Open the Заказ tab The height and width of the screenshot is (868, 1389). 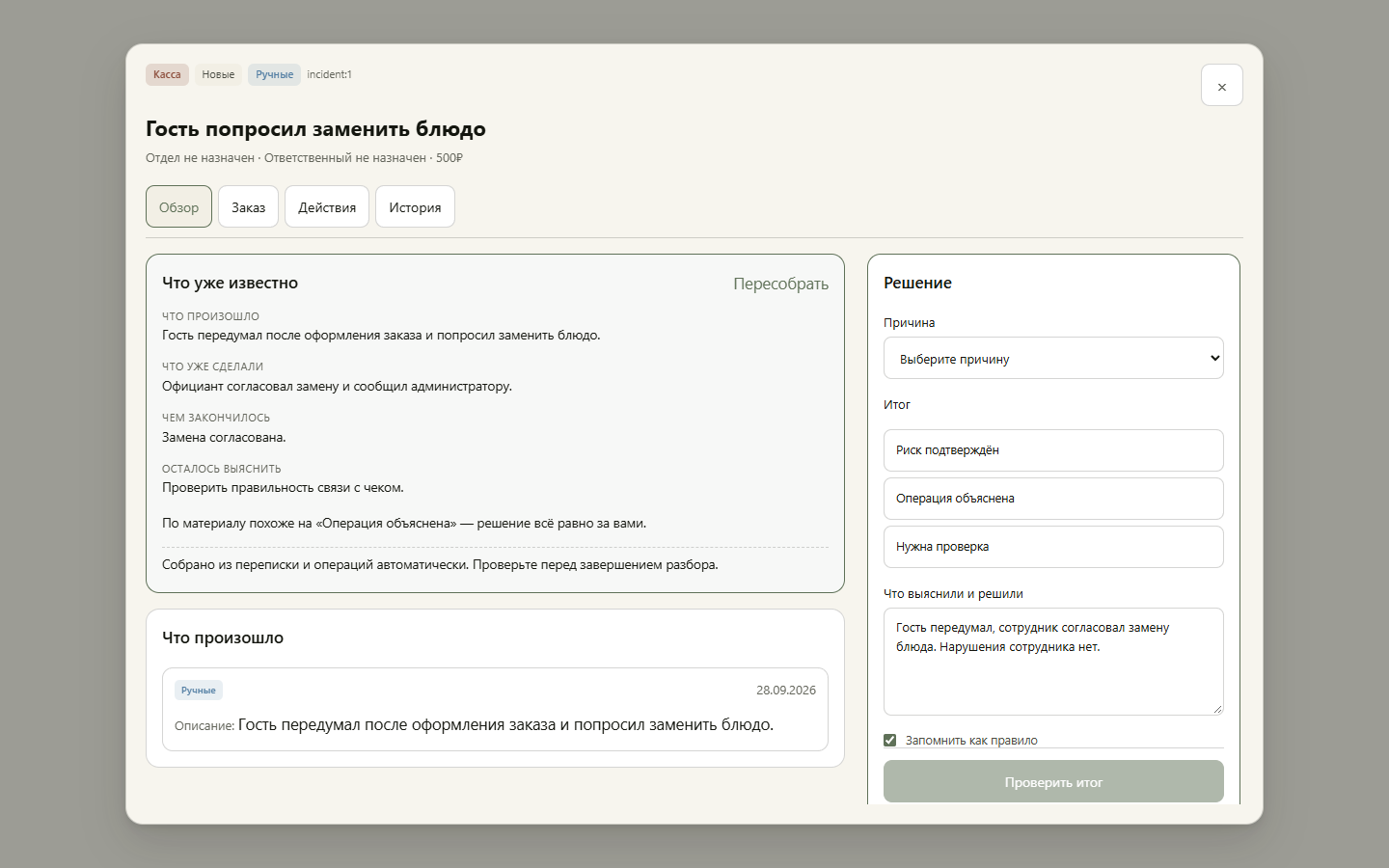tap(248, 206)
